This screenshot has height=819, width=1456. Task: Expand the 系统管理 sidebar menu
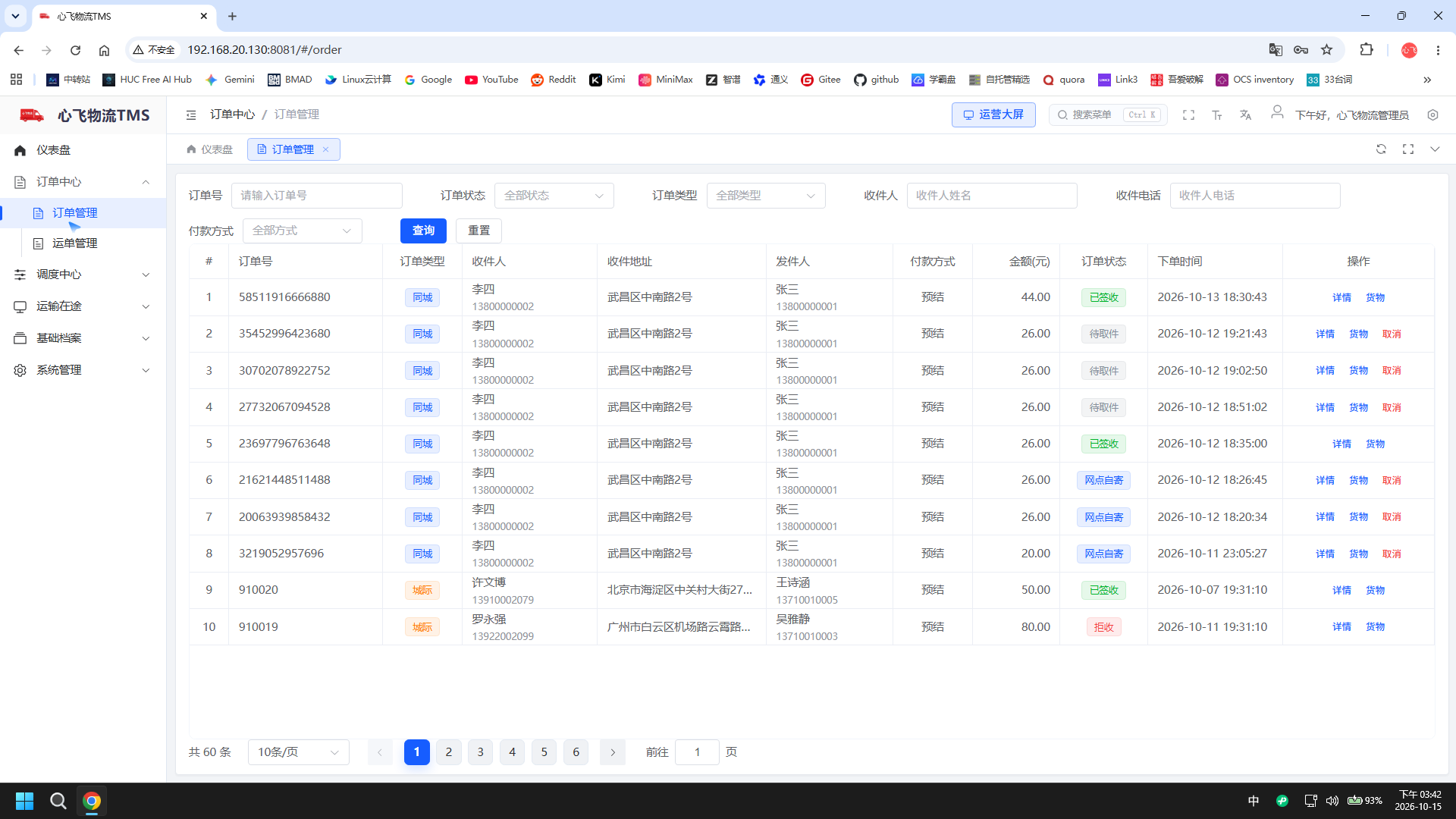(x=83, y=370)
